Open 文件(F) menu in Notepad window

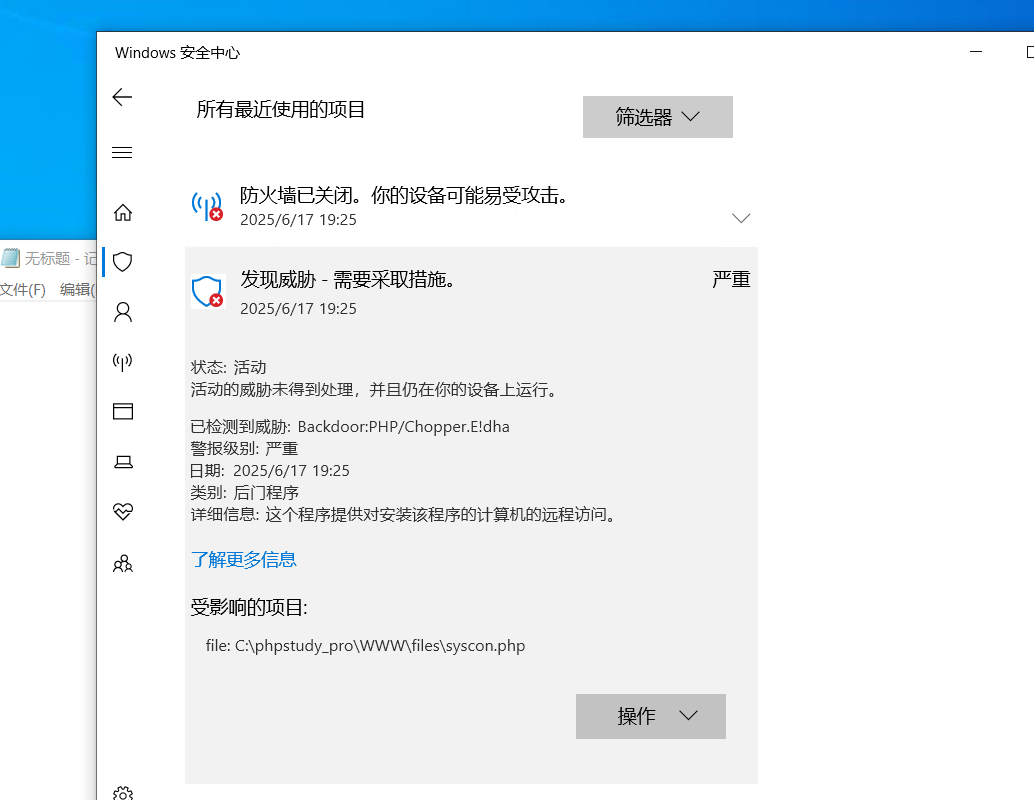(23, 290)
